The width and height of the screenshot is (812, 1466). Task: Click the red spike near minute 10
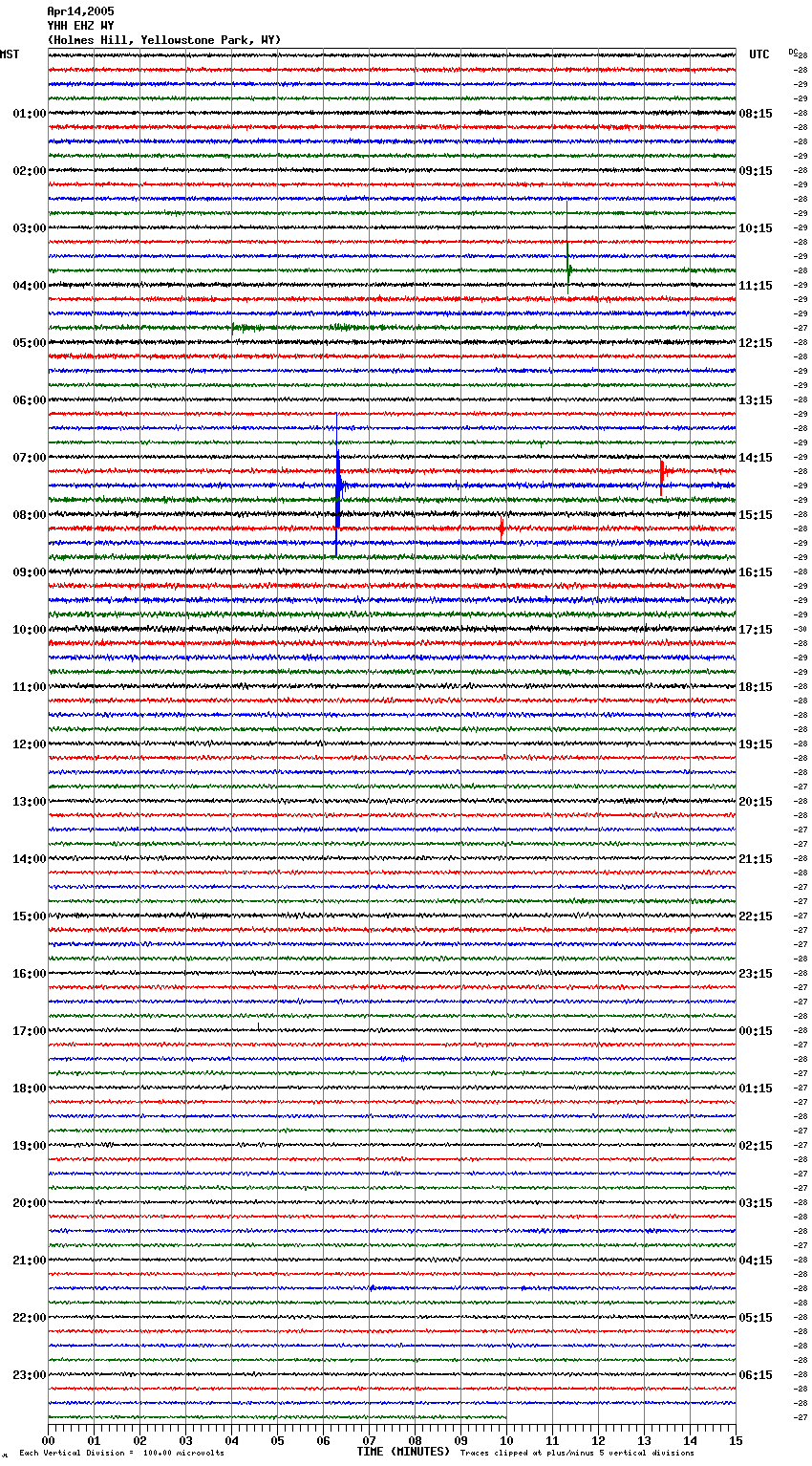501,528
